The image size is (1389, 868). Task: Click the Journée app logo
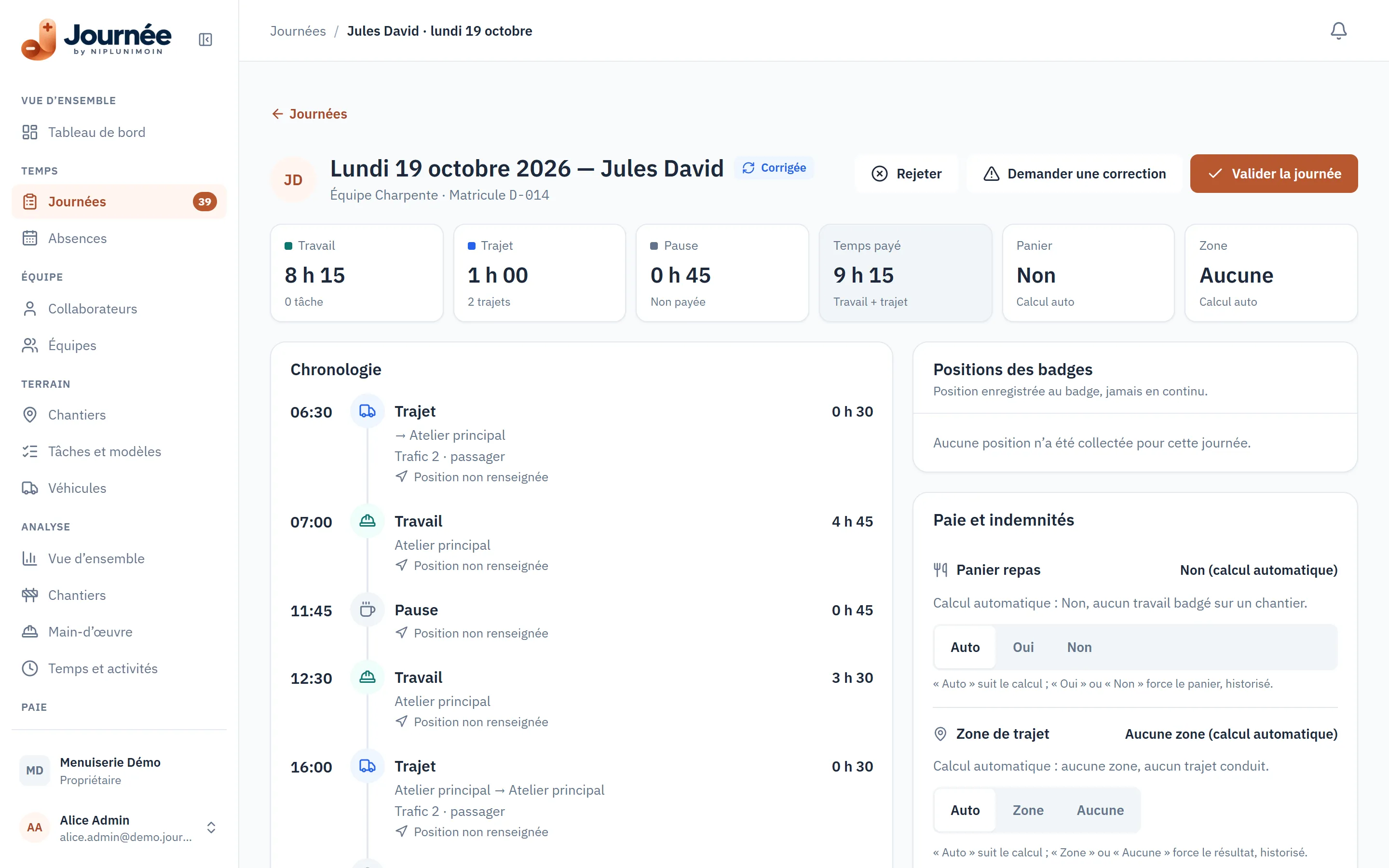[96, 39]
